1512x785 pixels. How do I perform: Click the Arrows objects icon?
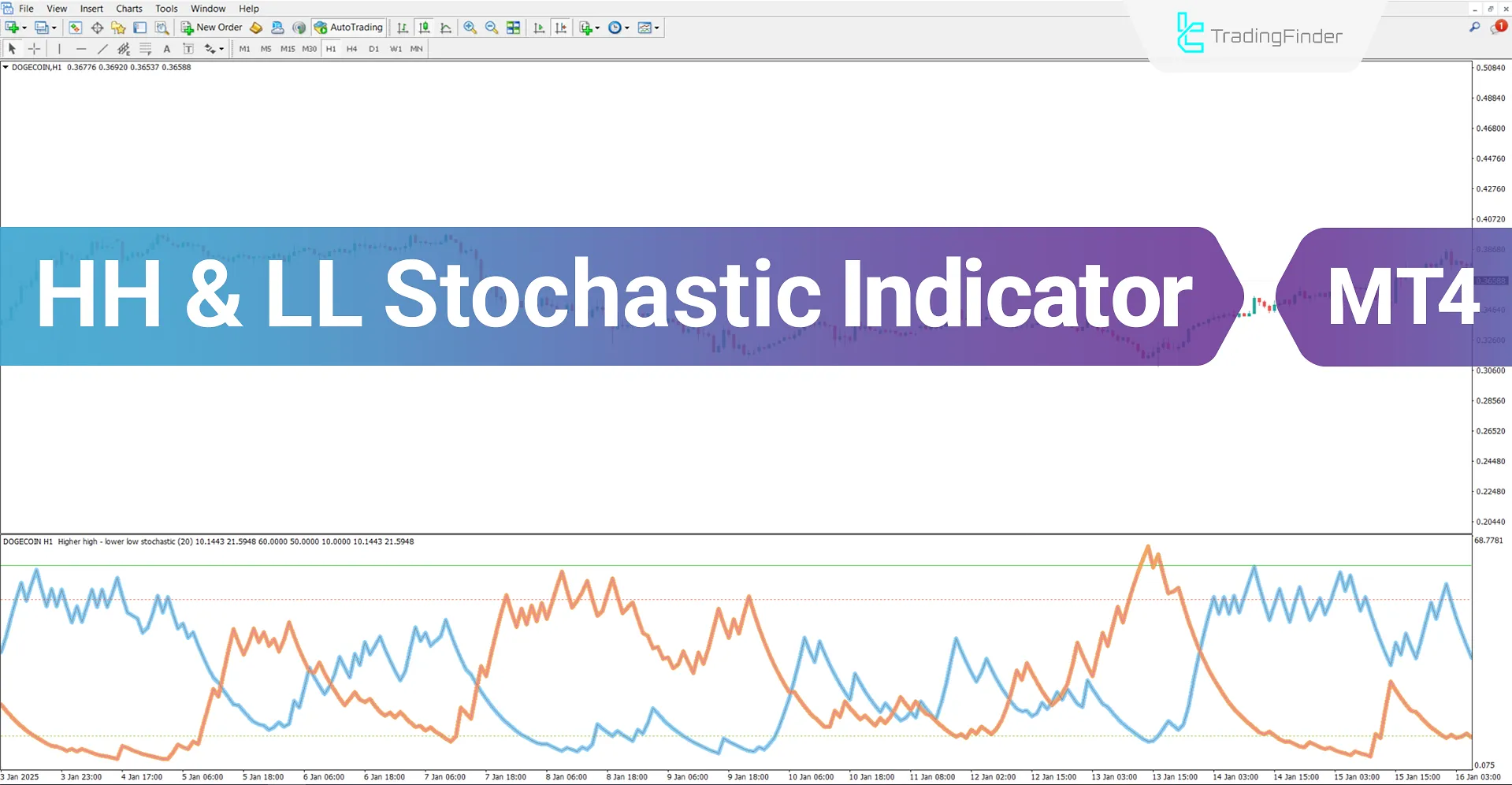coord(210,49)
